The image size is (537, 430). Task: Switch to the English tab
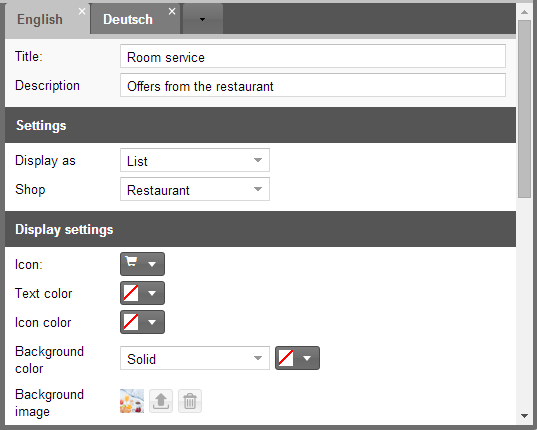coord(40,20)
